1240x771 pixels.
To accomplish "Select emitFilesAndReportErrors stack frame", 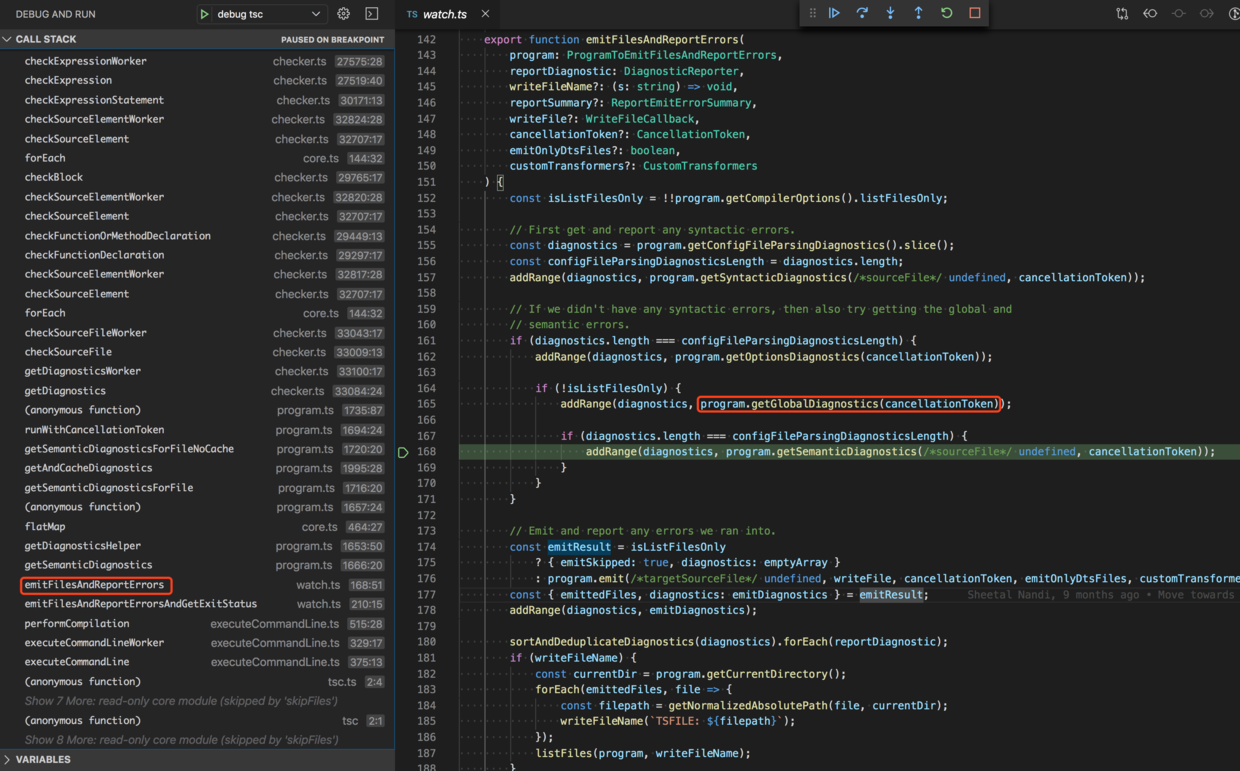I will coord(94,585).
